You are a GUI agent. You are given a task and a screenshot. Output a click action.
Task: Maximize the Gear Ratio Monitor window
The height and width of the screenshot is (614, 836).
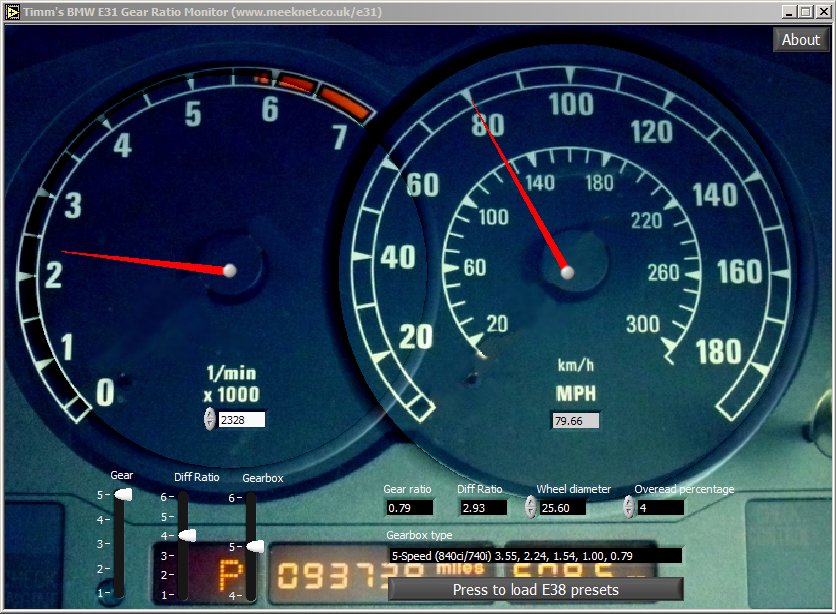point(806,12)
